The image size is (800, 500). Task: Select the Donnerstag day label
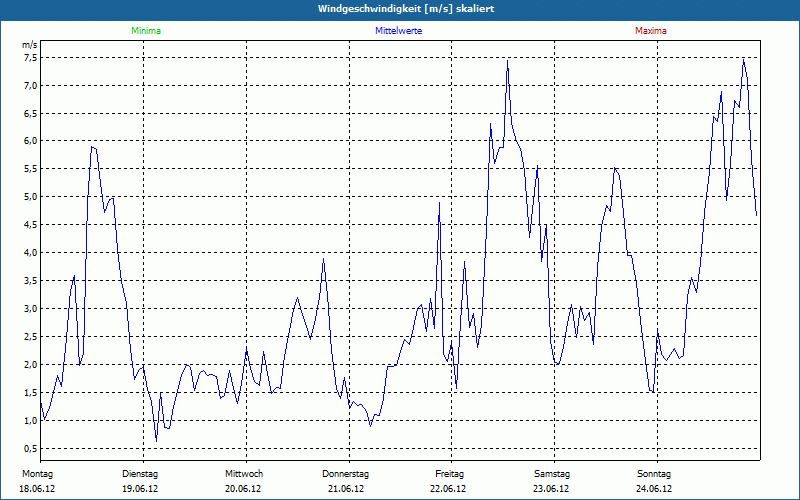click(x=345, y=474)
